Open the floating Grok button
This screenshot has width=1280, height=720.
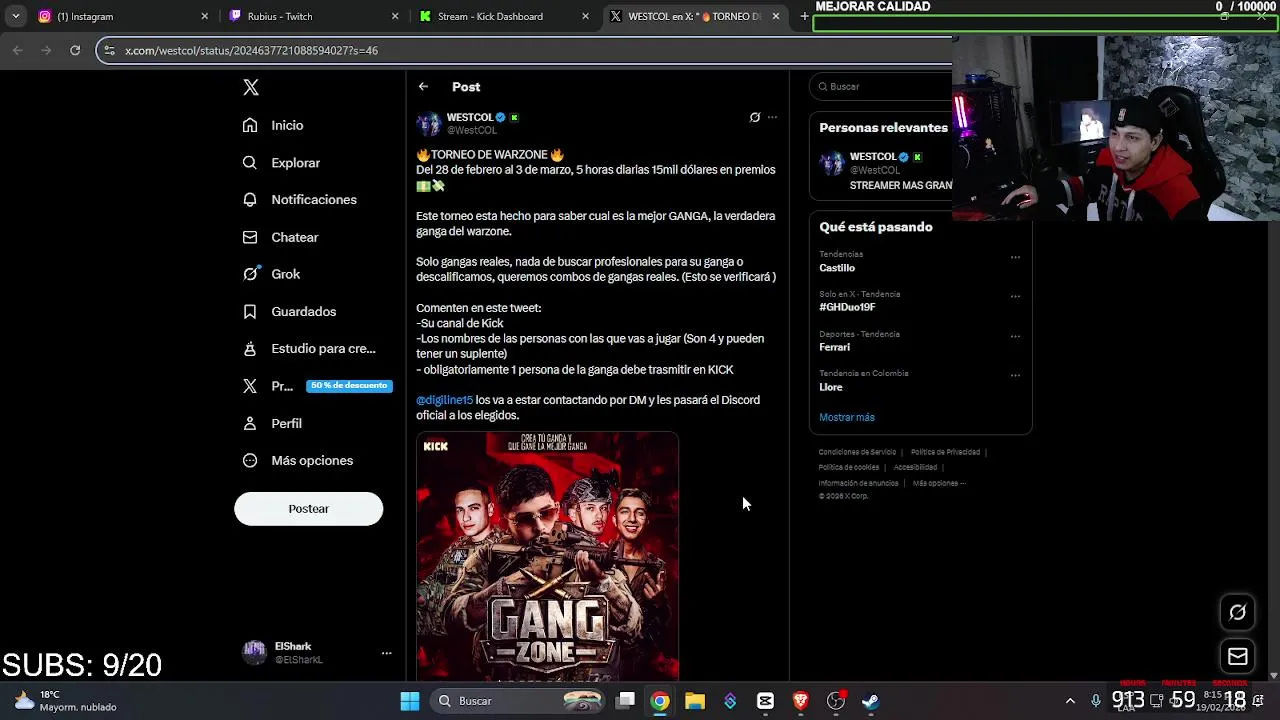pos(1238,612)
